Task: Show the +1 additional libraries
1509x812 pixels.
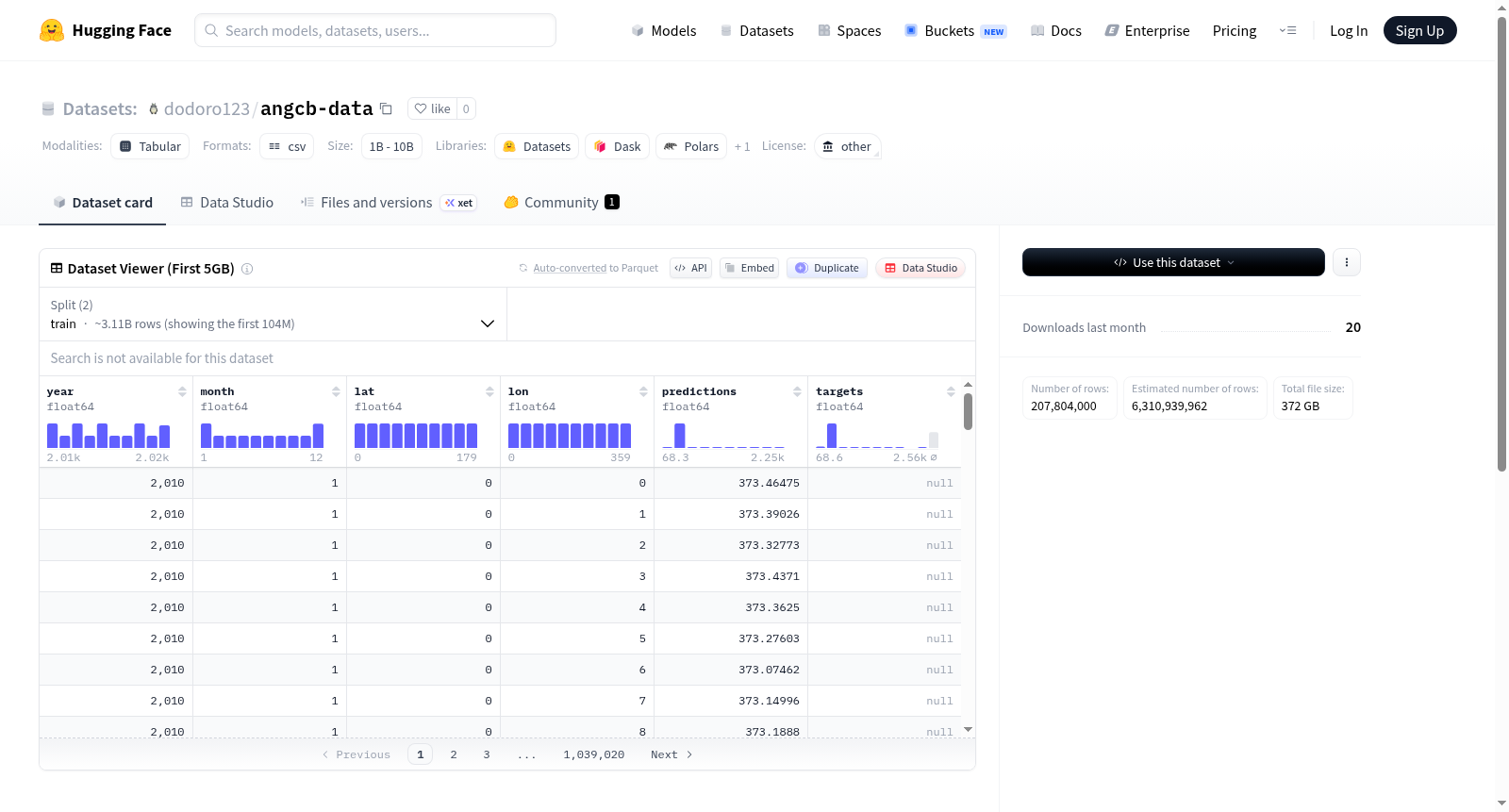Action: [742, 146]
